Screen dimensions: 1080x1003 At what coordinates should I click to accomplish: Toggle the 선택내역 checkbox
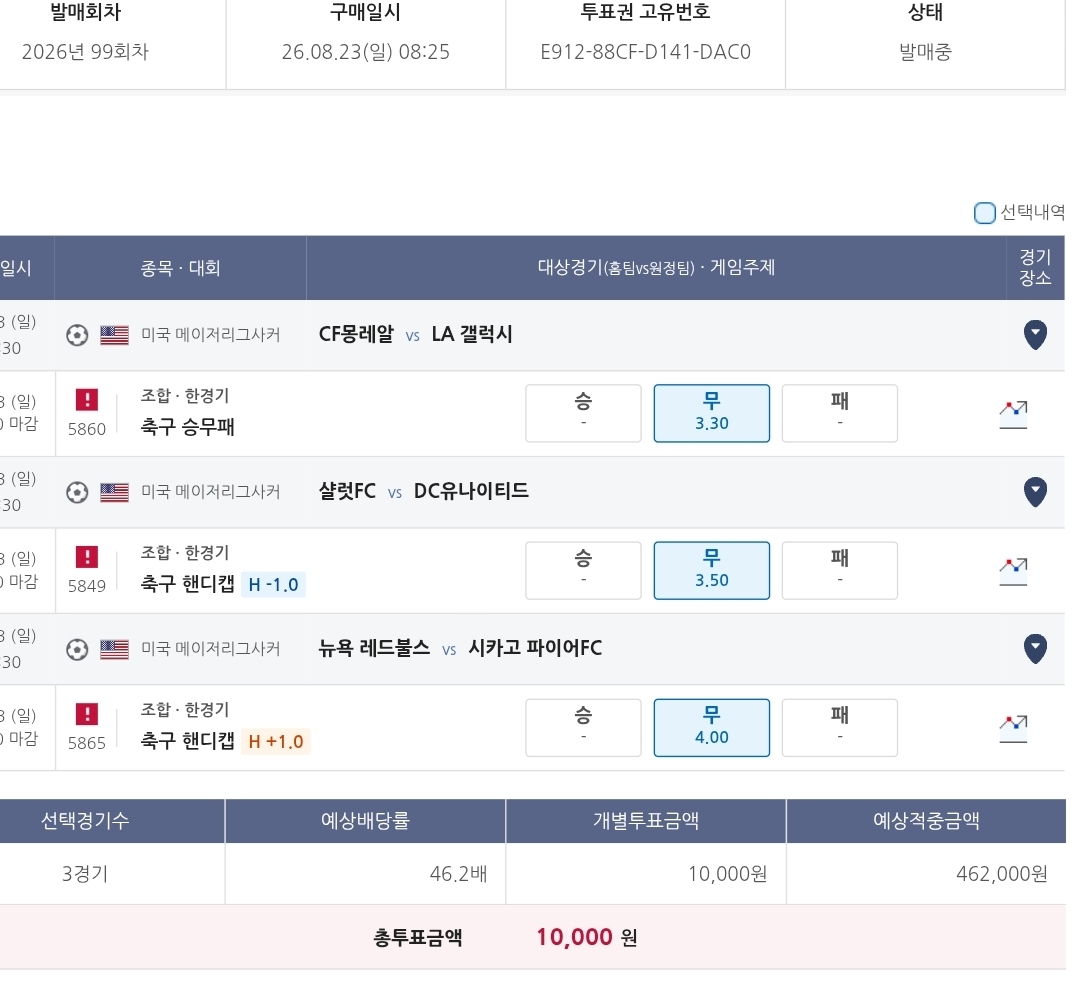click(x=985, y=213)
